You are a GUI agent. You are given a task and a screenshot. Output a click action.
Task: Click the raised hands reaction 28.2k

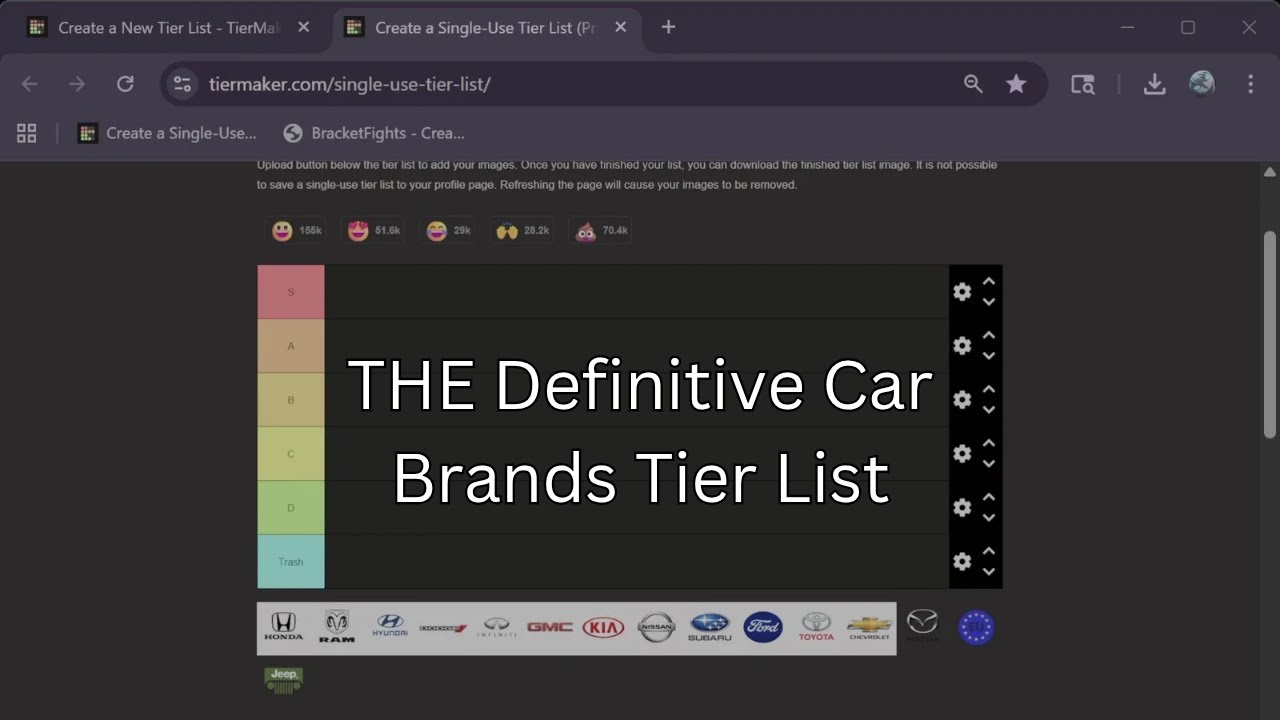click(521, 231)
